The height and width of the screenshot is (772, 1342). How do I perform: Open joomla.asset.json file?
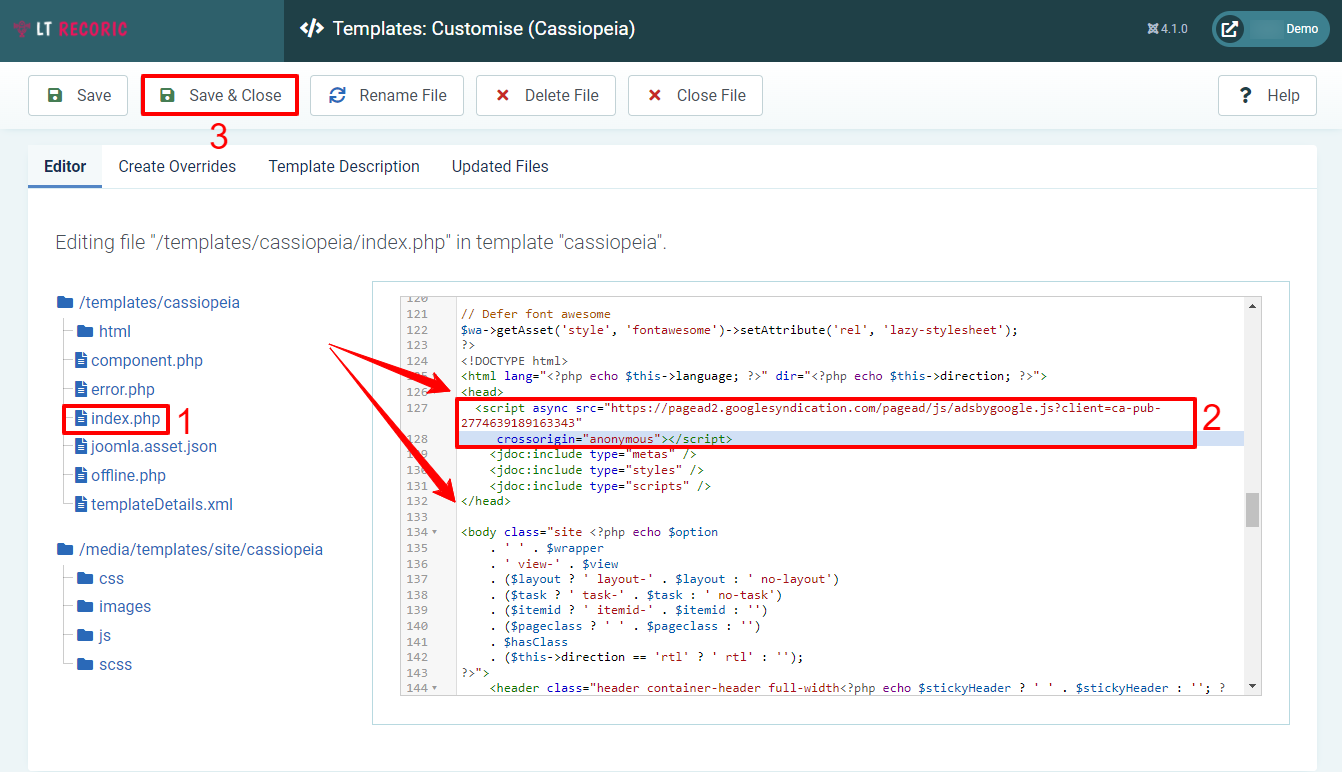coord(153,446)
